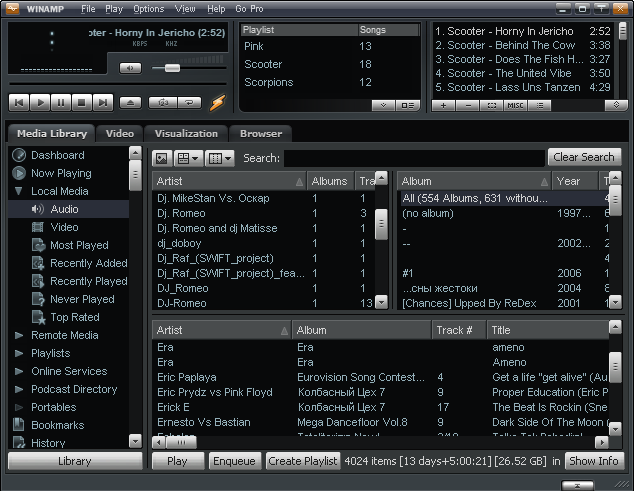The height and width of the screenshot is (491, 634).
Task: Select the DJ-Romeo artist row
Action: point(263,303)
